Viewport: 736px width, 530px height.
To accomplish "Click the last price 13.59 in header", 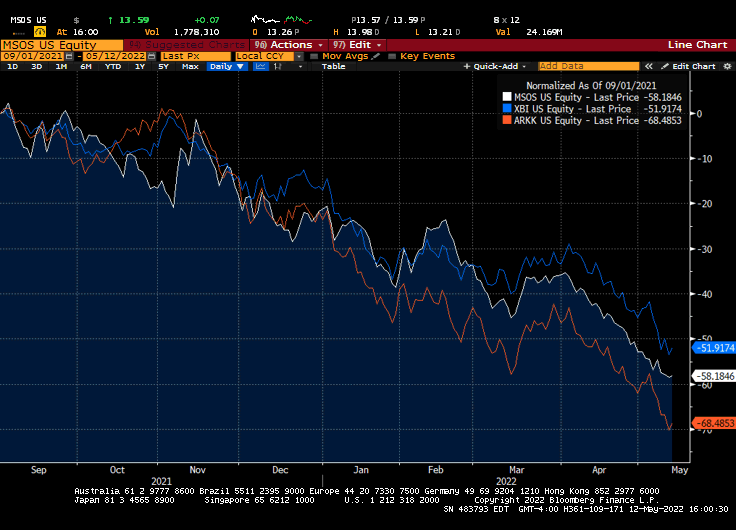I will click(134, 20).
